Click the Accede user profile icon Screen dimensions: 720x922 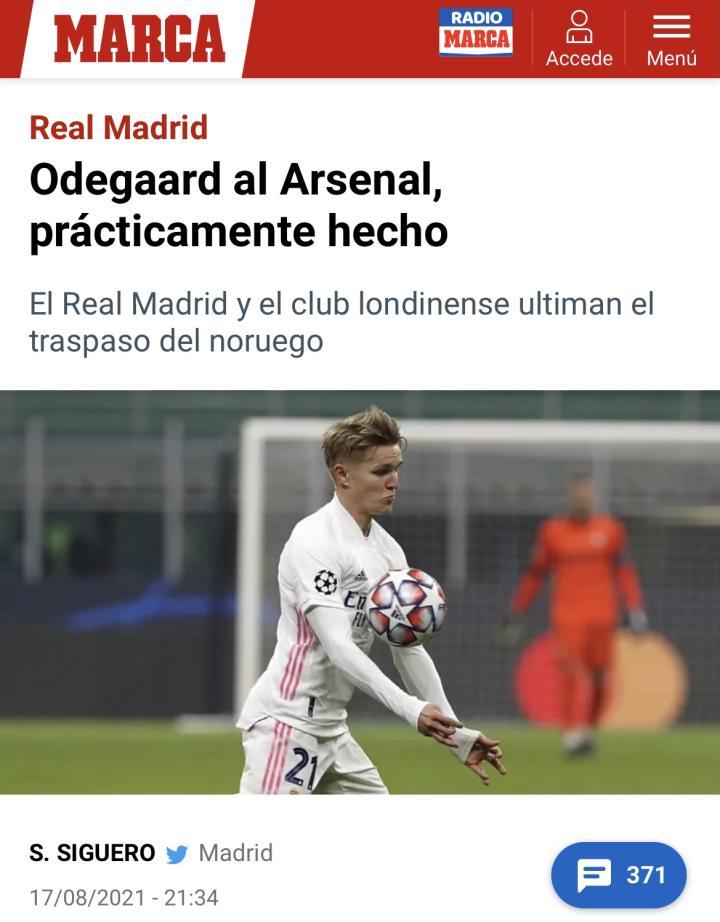[x=579, y=26]
